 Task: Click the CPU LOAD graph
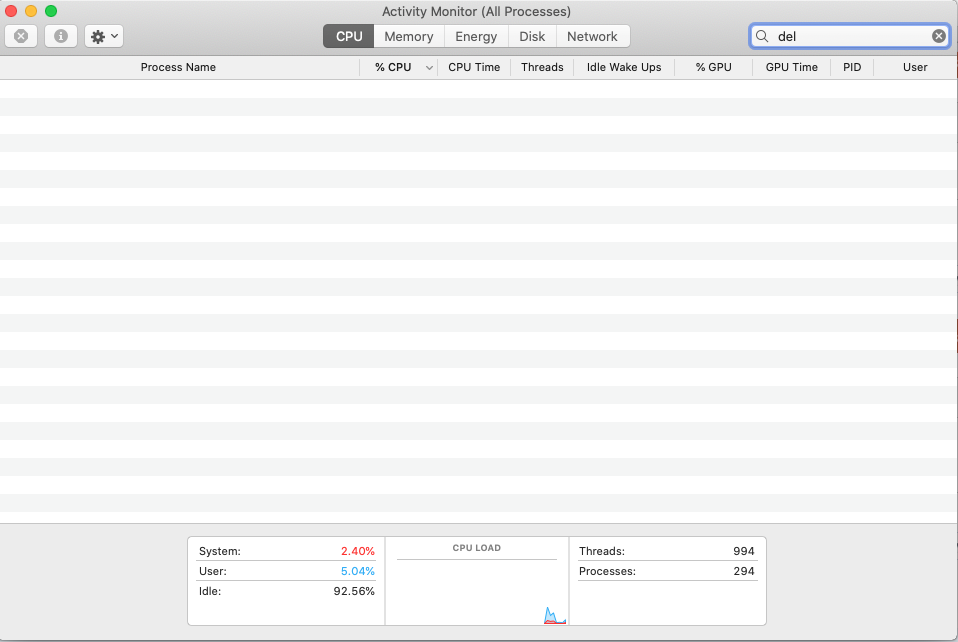pos(477,581)
